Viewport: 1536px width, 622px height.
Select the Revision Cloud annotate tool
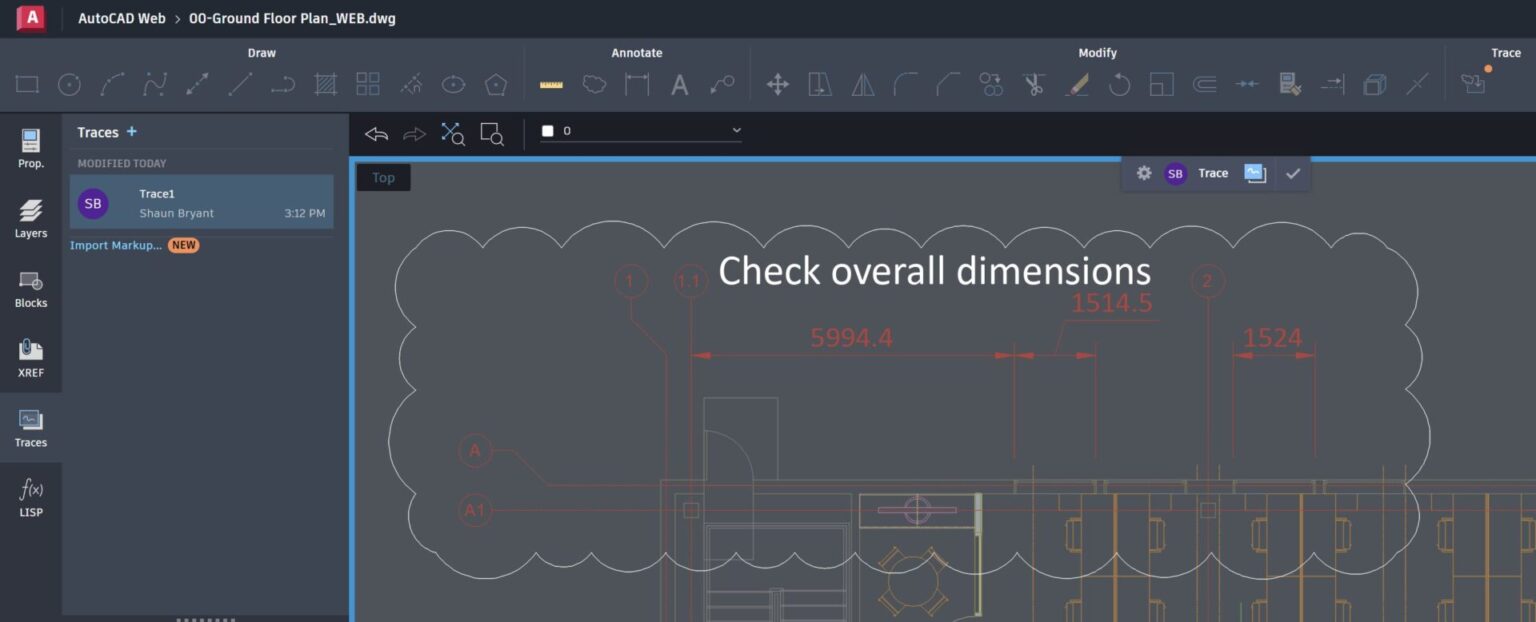point(594,84)
